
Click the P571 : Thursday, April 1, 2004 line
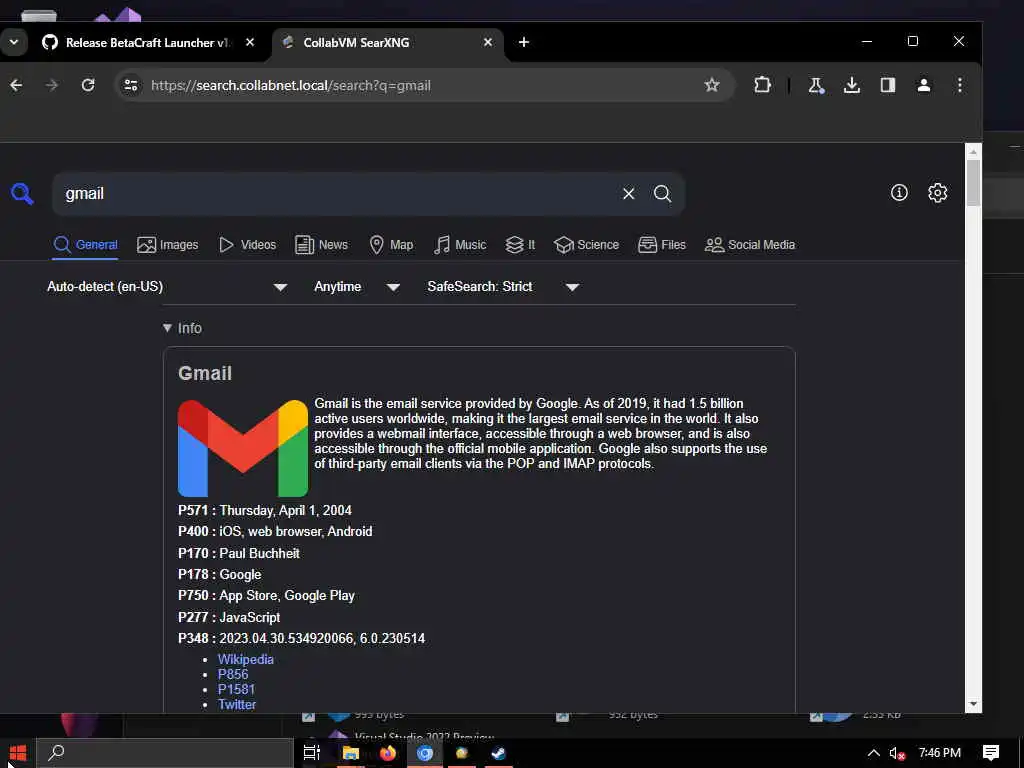264,510
